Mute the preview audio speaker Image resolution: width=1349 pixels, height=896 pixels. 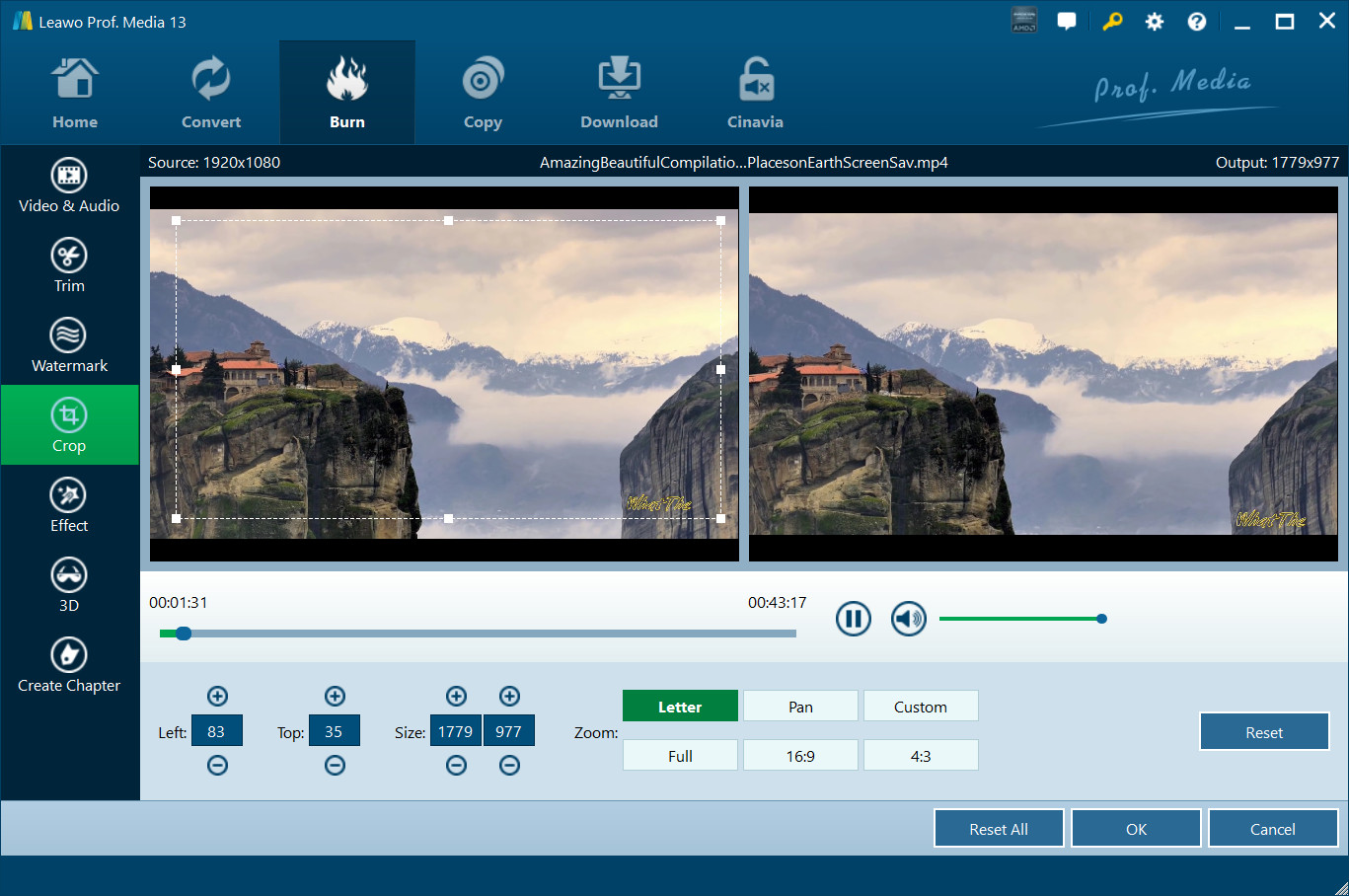[908, 619]
